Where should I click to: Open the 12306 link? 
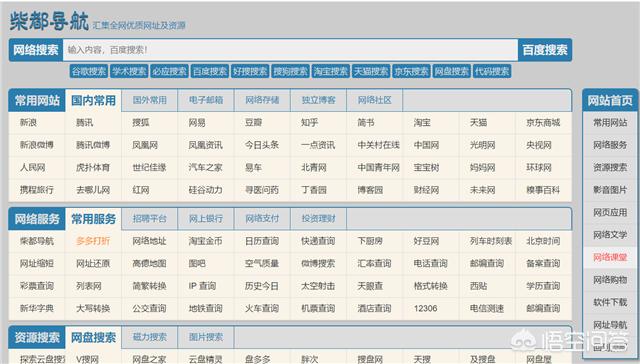tap(425, 308)
